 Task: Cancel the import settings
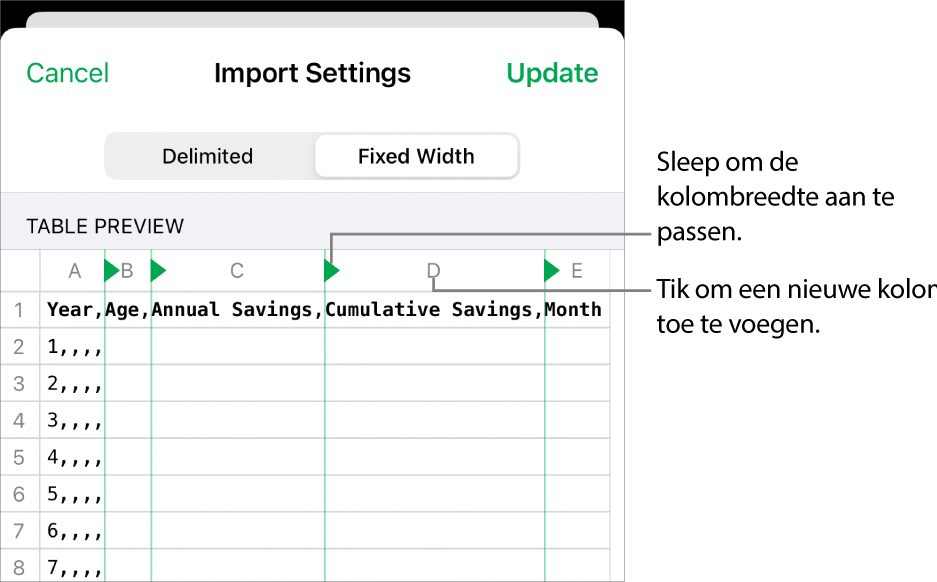(x=67, y=73)
